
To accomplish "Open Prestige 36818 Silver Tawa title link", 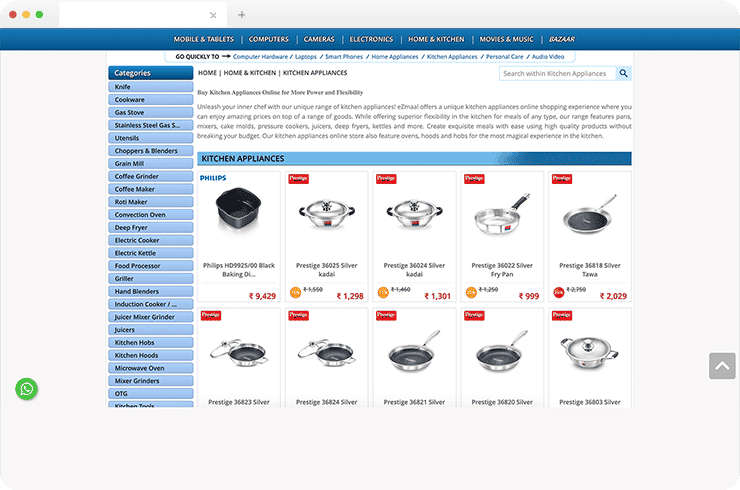I will (589, 270).
